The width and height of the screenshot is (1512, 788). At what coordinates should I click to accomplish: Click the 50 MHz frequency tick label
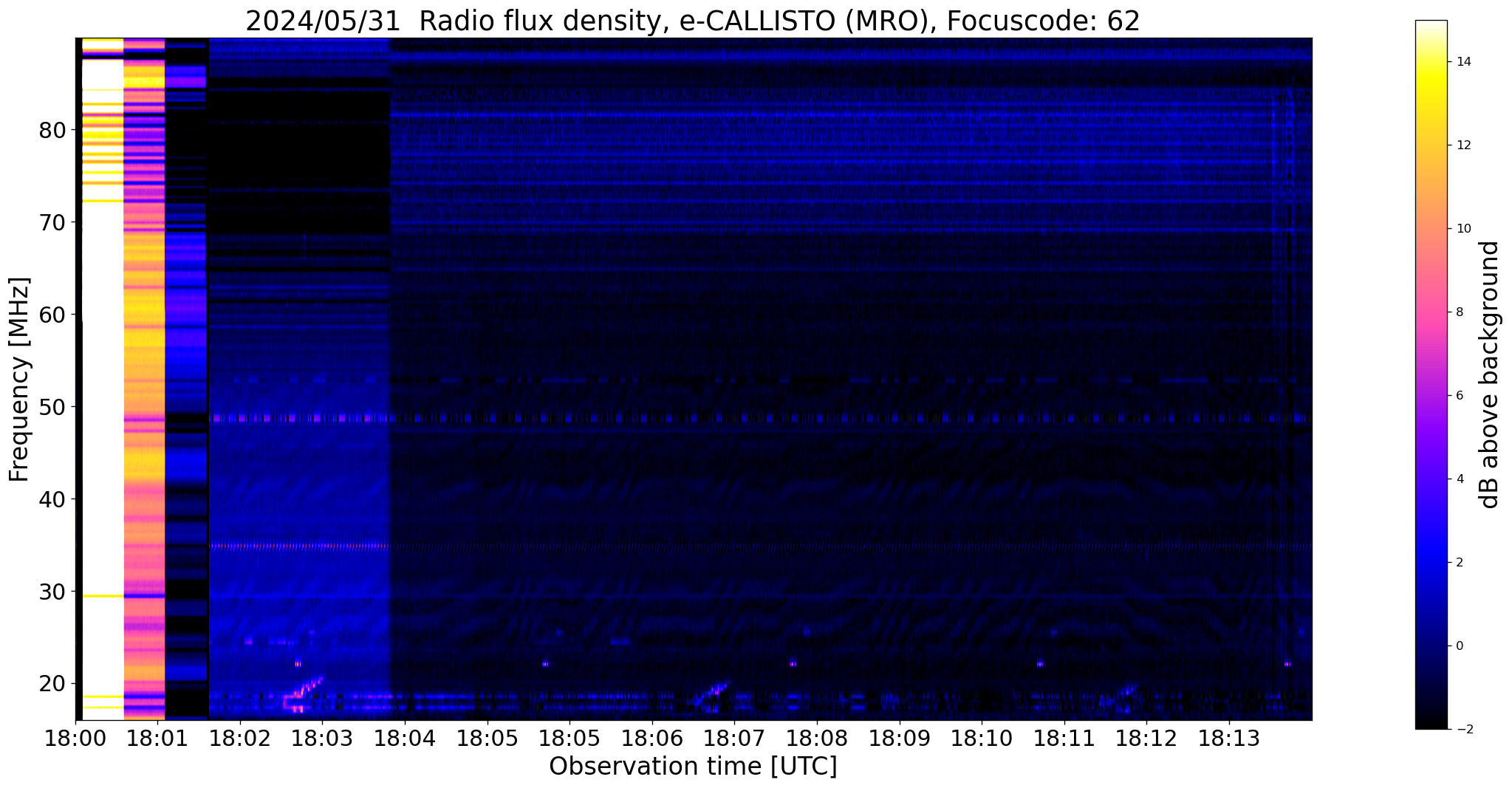[x=52, y=407]
